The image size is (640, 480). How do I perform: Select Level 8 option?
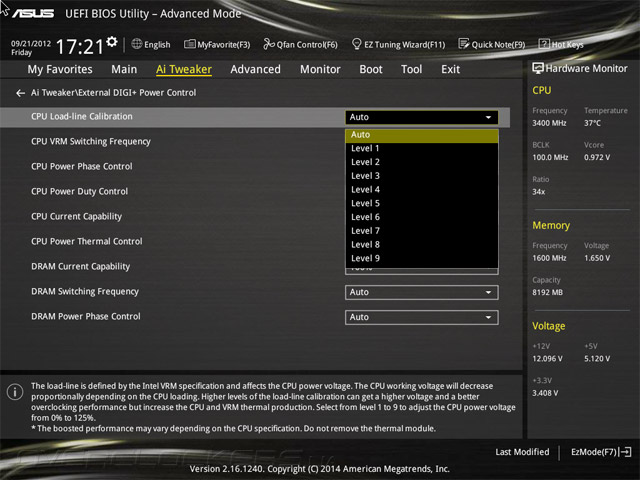[x=422, y=245]
